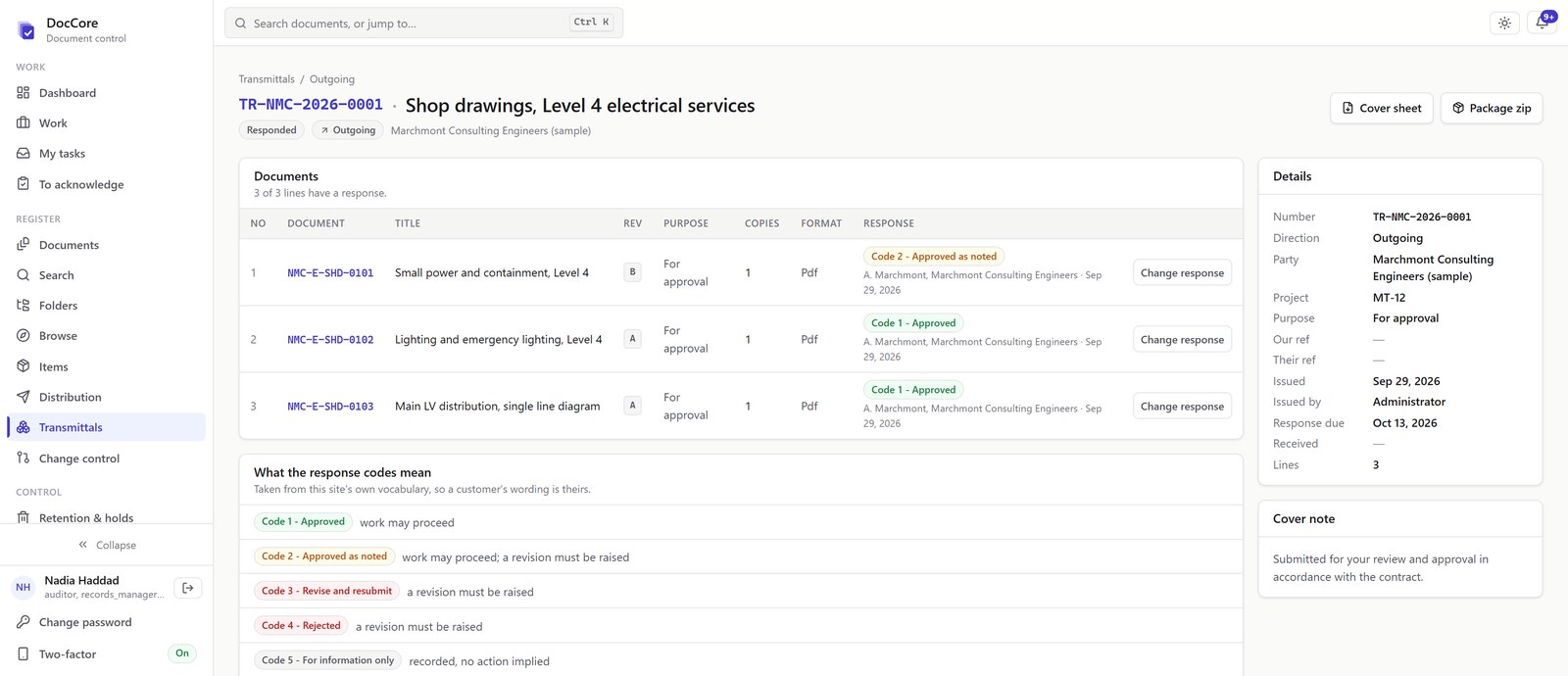1568x676 pixels.
Task: Open Change password
Action: 106,622
